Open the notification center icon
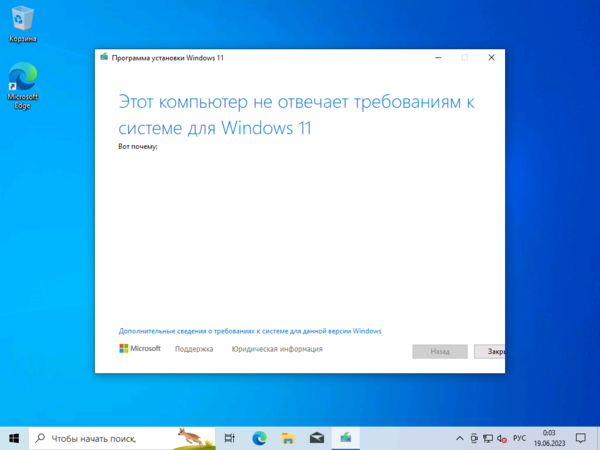The image size is (600, 450). point(580,438)
